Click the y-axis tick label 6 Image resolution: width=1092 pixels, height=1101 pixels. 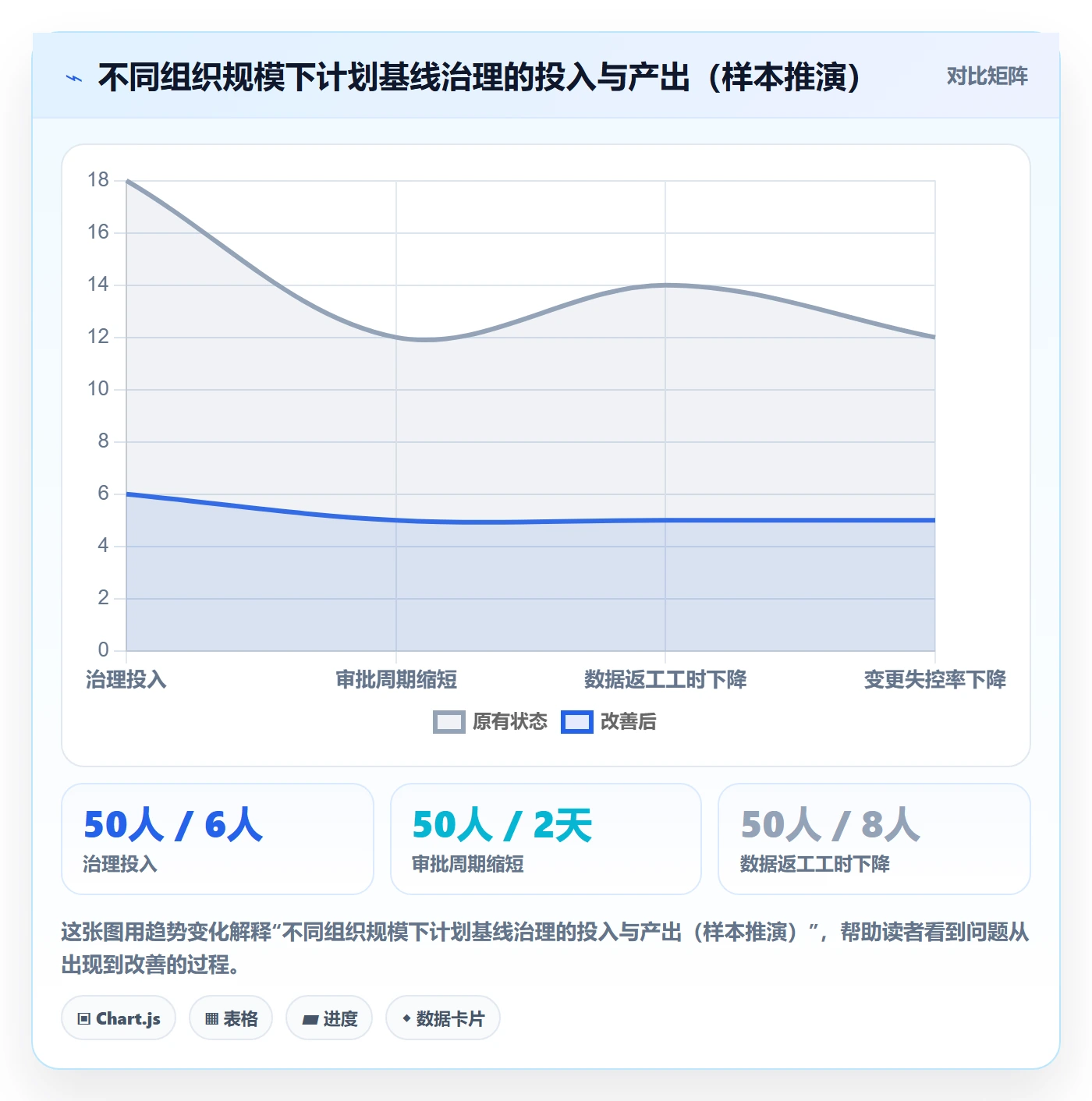pyautogui.click(x=103, y=494)
